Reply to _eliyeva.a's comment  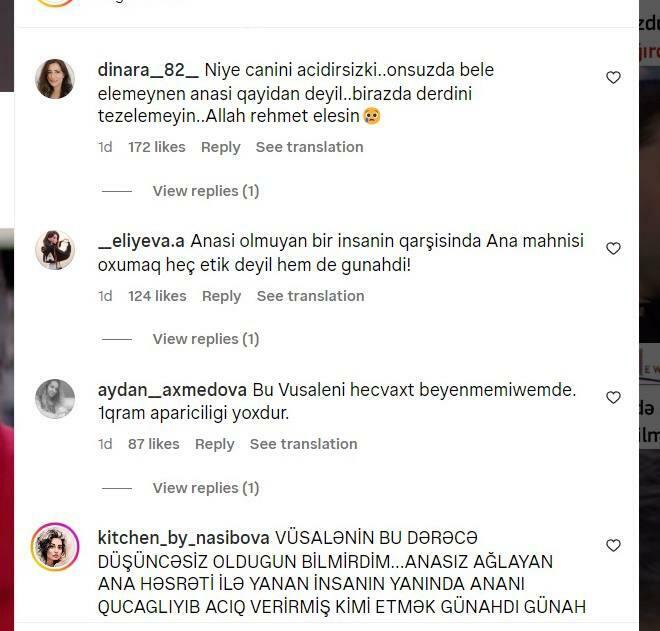221,296
